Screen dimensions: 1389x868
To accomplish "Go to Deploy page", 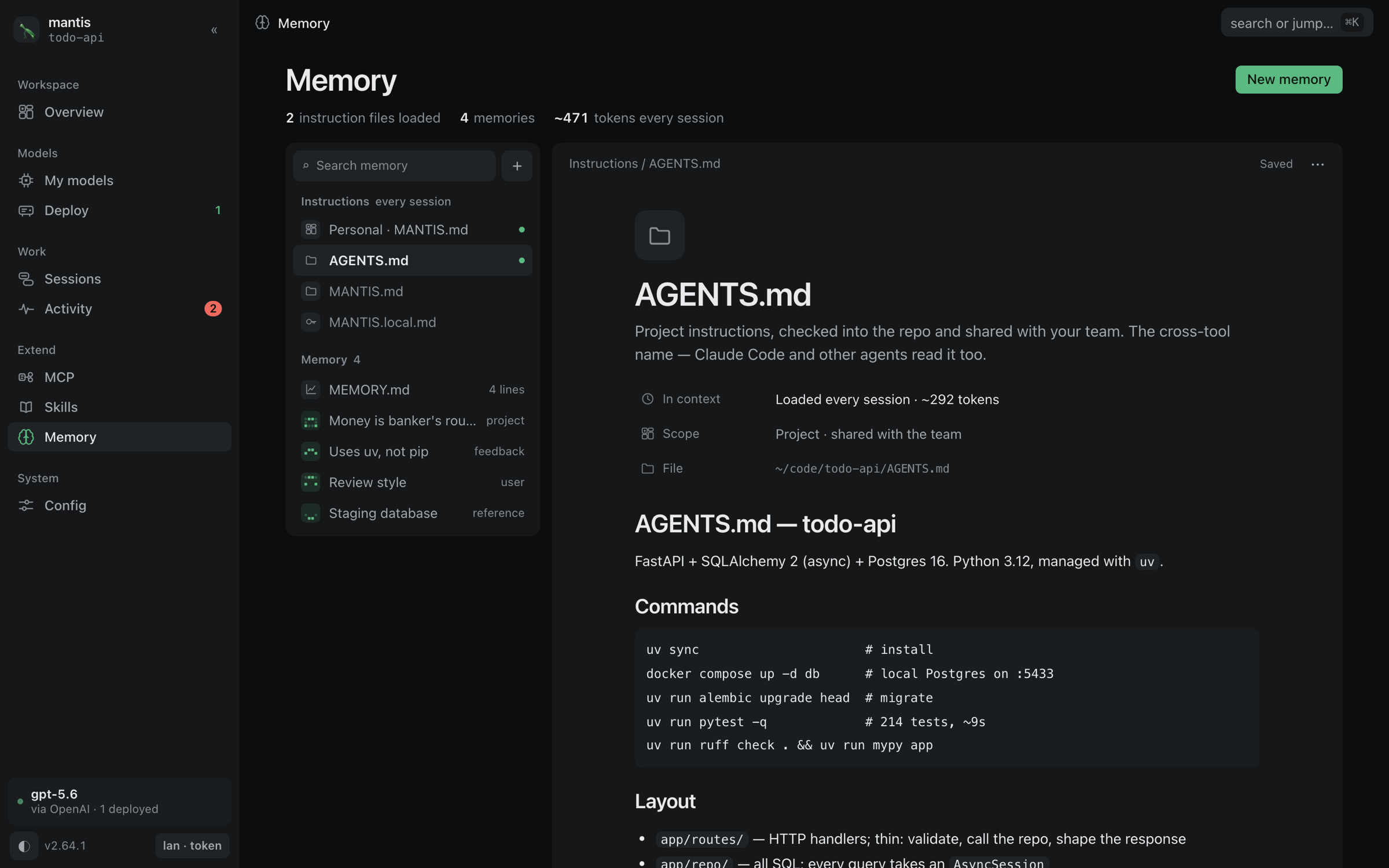I will (x=120, y=211).
